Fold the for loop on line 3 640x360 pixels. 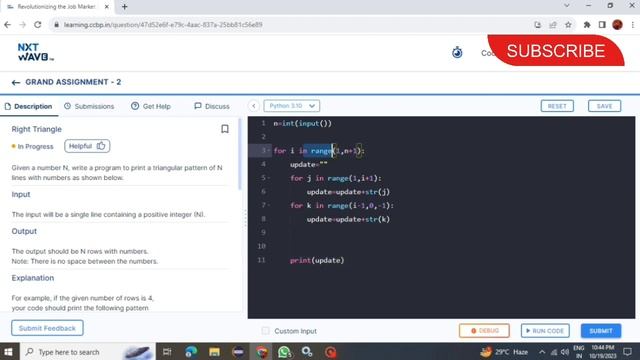click(269, 150)
